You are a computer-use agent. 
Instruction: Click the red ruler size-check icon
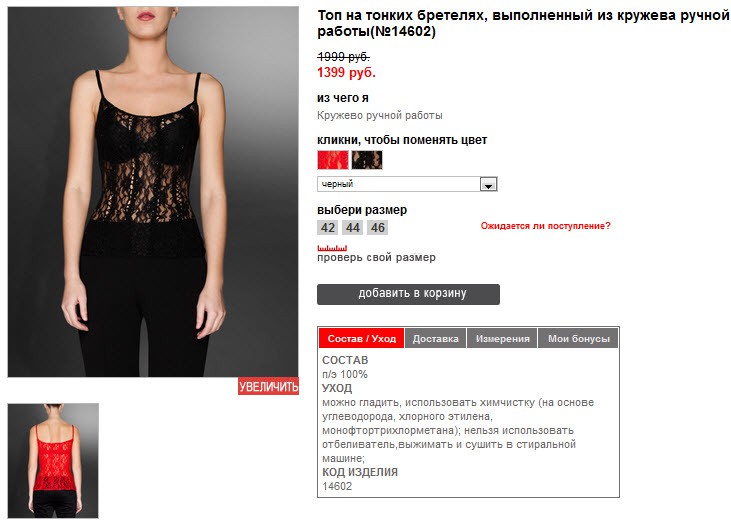click(332, 248)
